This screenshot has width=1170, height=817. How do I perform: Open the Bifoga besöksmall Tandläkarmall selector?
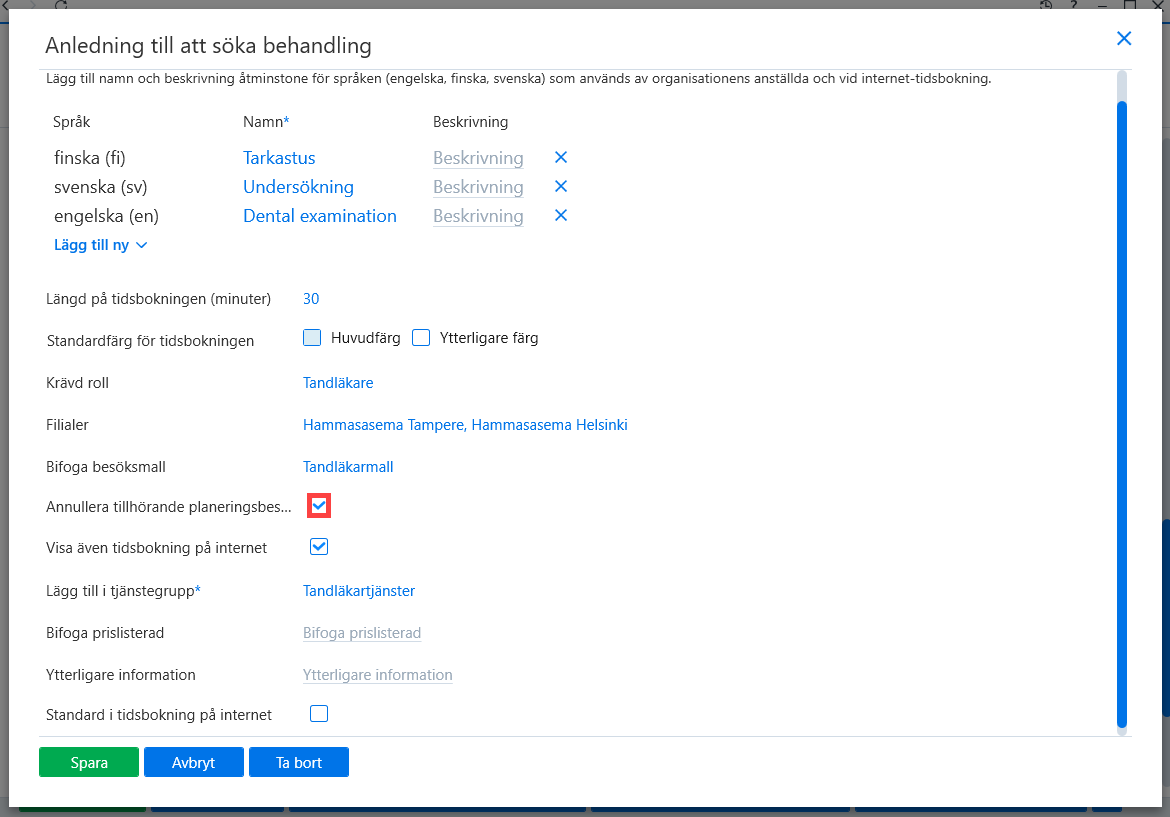pyautogui.click(x=348, y=467)
